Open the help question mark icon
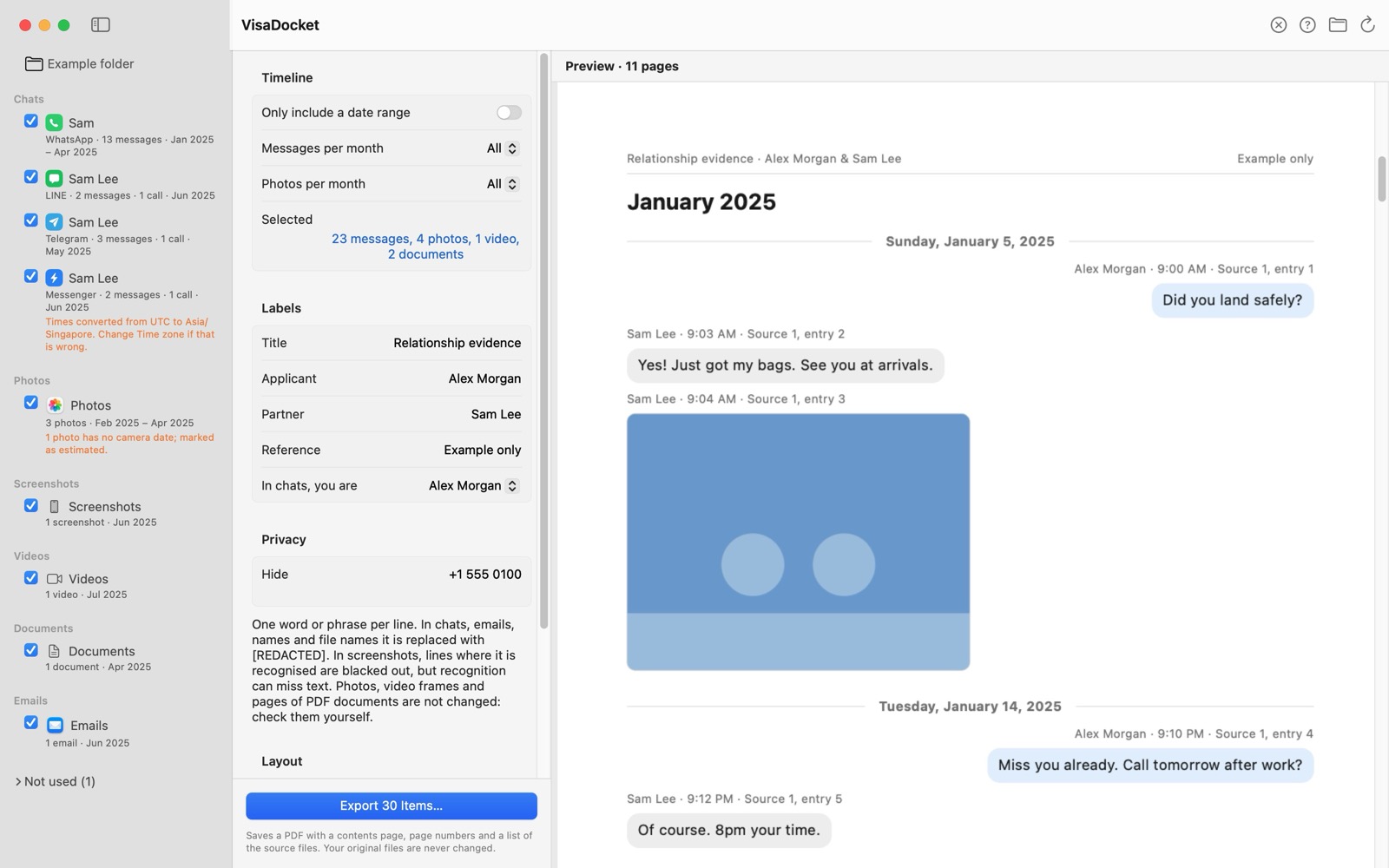Screen dimensions: 1389x868 1307,25
